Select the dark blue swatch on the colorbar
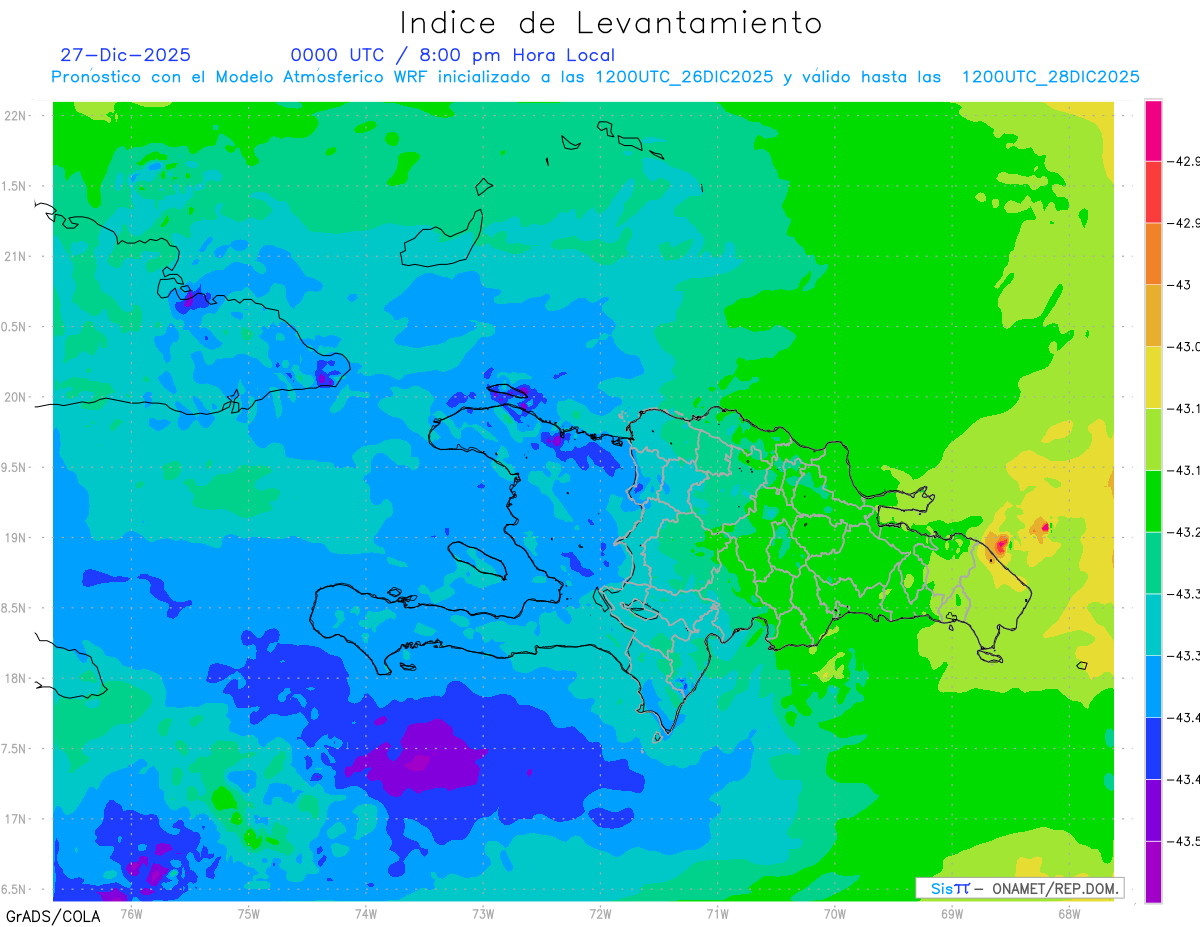 1153,748
